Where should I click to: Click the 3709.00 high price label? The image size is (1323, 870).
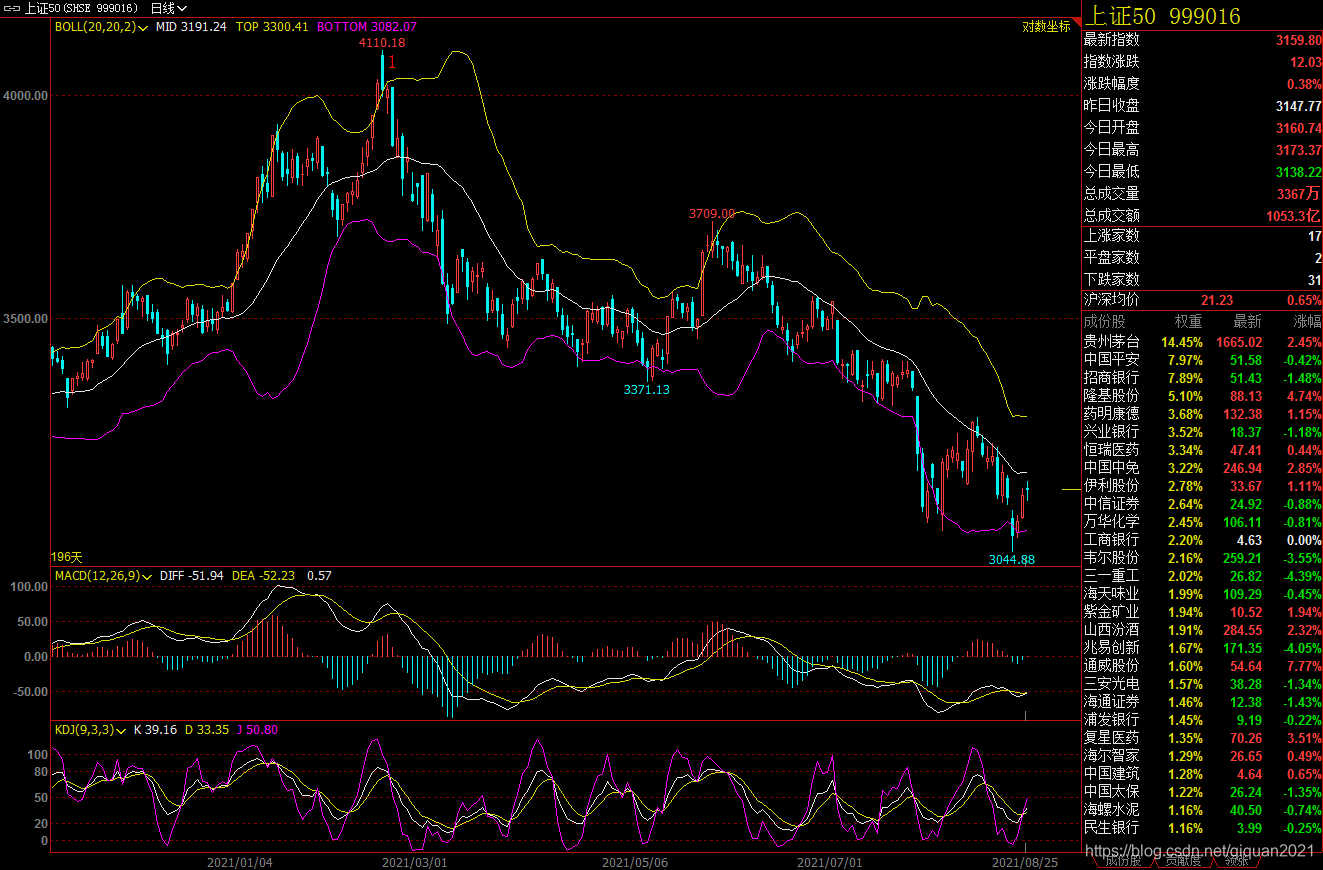pyautogui.click(x=711, y=213)
